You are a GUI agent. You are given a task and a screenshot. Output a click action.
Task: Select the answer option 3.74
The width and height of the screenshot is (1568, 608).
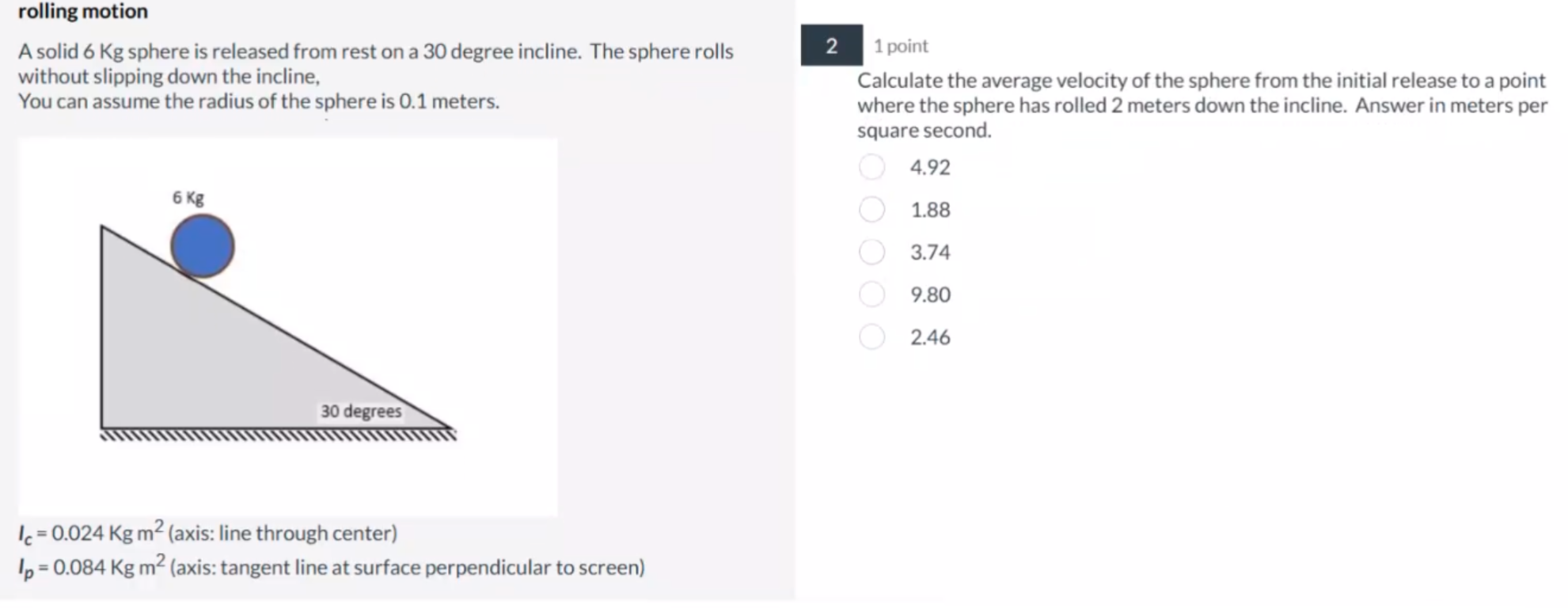pos(930,252)
